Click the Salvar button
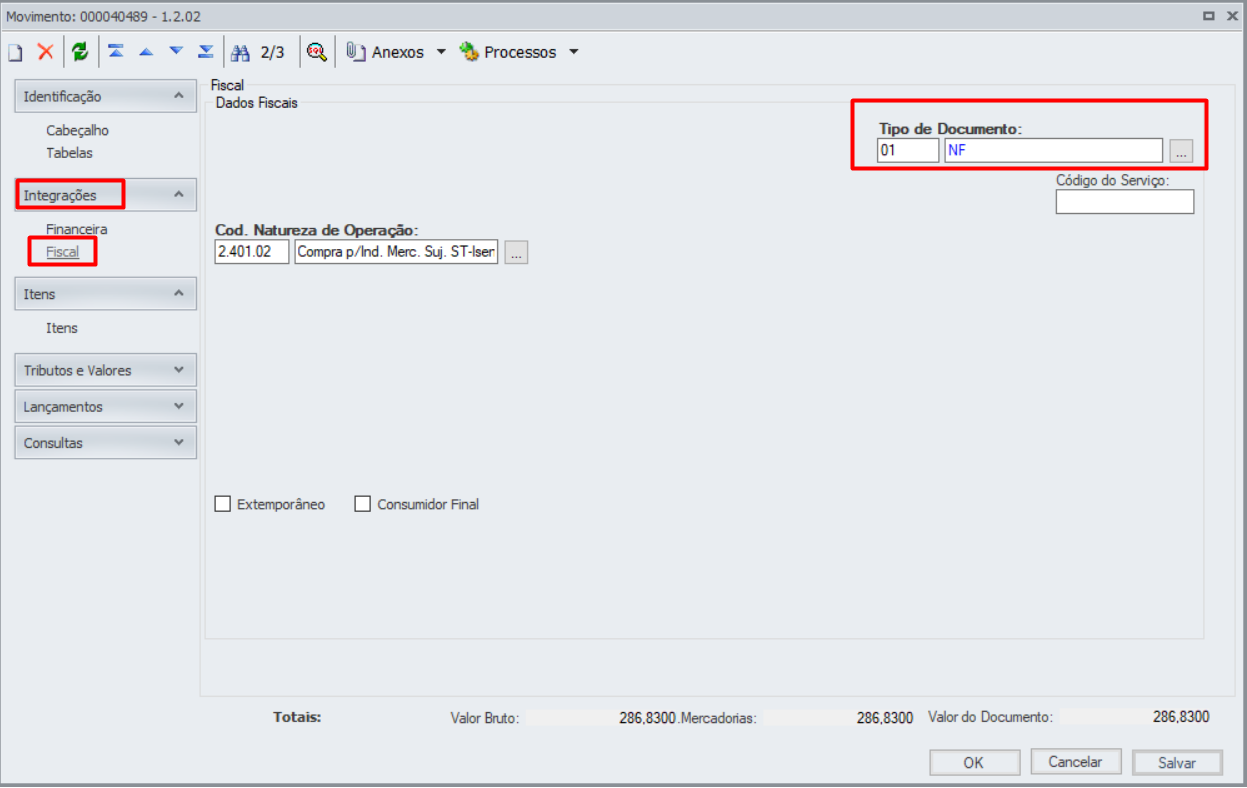Screen dimensions: 1247x788 tap(1177, 762)
